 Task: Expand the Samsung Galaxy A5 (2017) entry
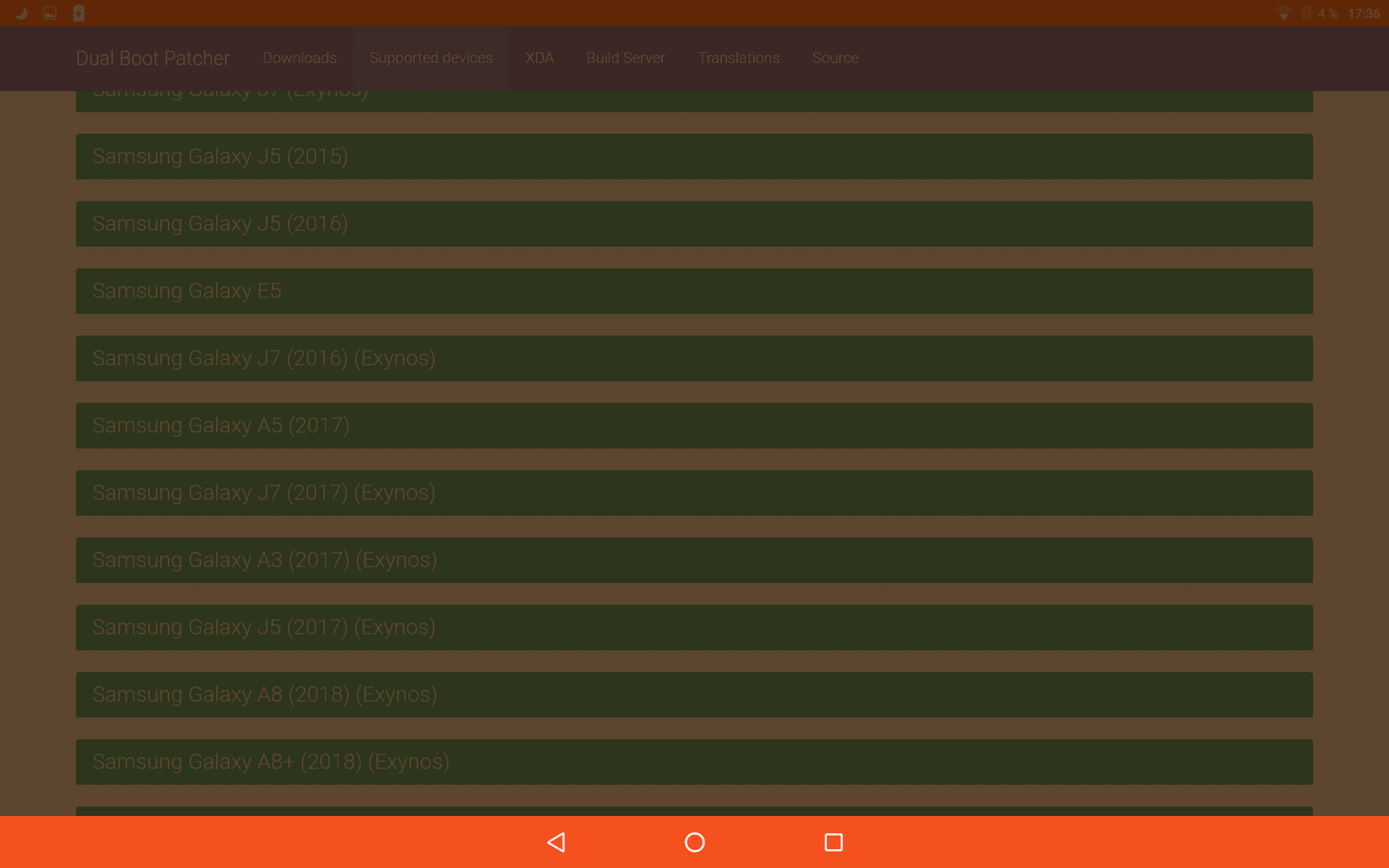click(x=694, y=425)
